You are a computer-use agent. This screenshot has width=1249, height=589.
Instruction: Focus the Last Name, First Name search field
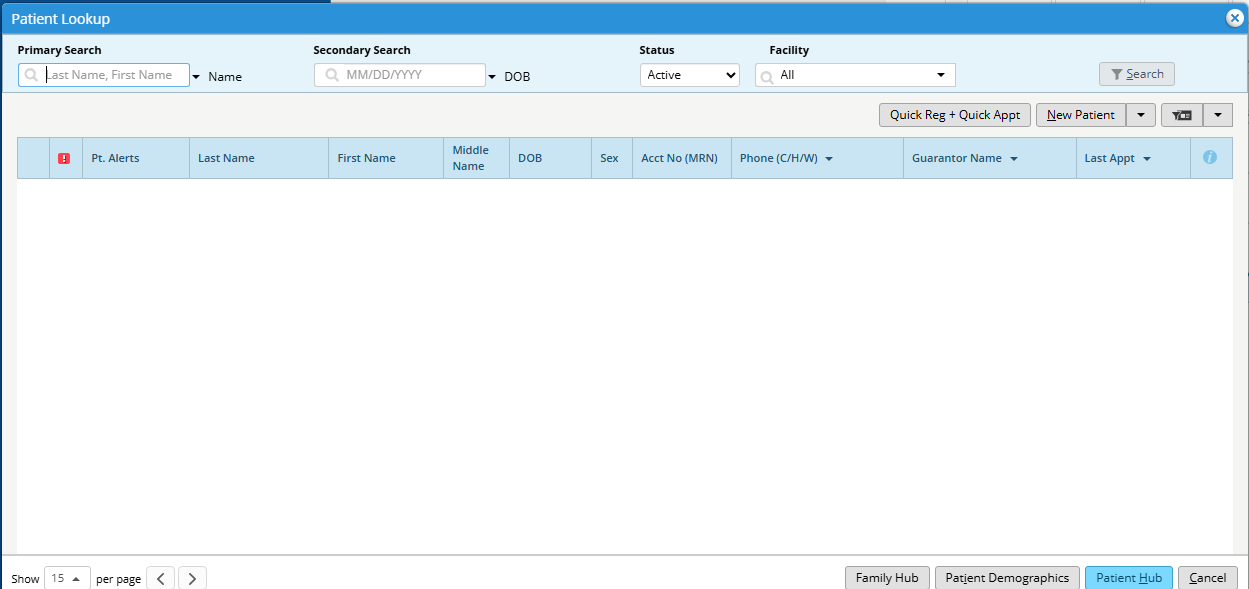click(x=104, y=75)
